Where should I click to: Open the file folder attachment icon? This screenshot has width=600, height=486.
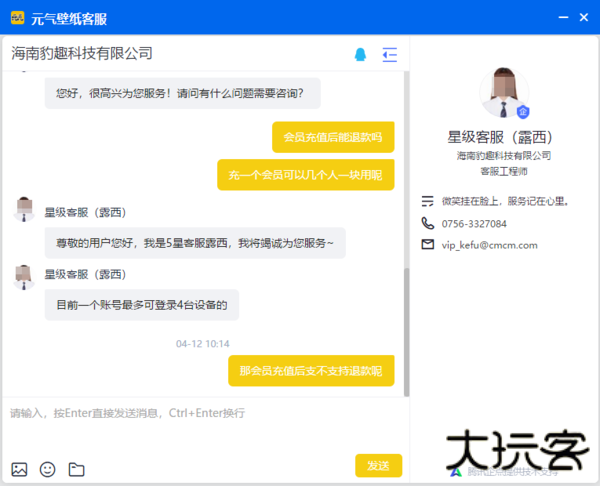[x=77, y=469]
